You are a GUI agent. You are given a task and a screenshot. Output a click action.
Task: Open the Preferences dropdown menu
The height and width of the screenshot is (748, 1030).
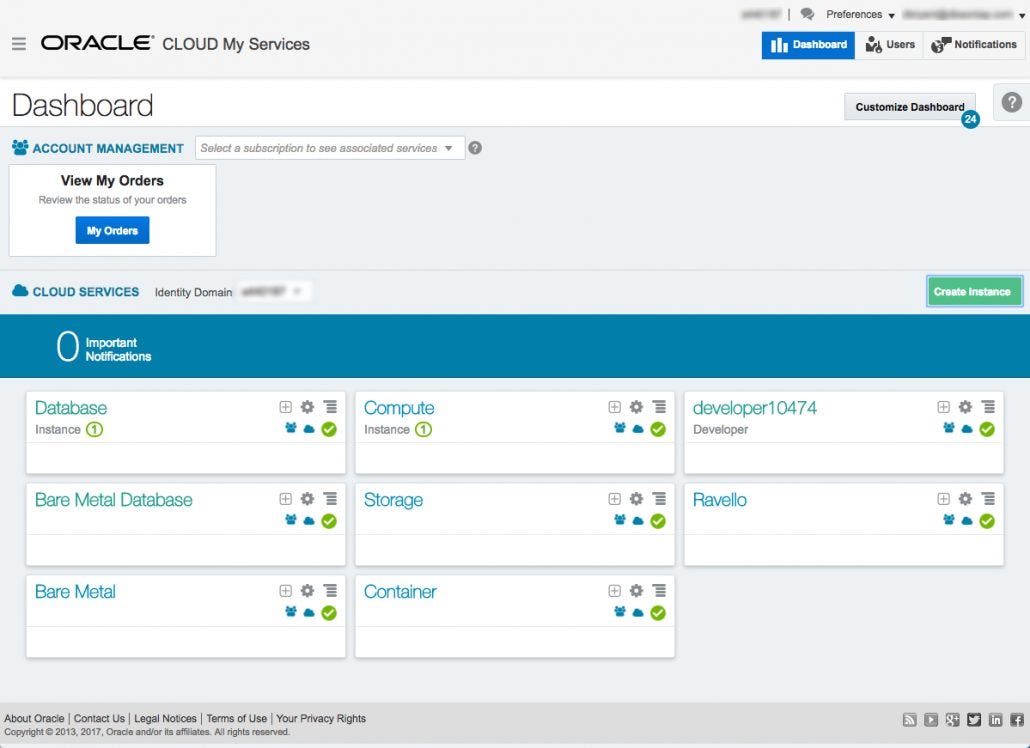(x=860, y=14)
